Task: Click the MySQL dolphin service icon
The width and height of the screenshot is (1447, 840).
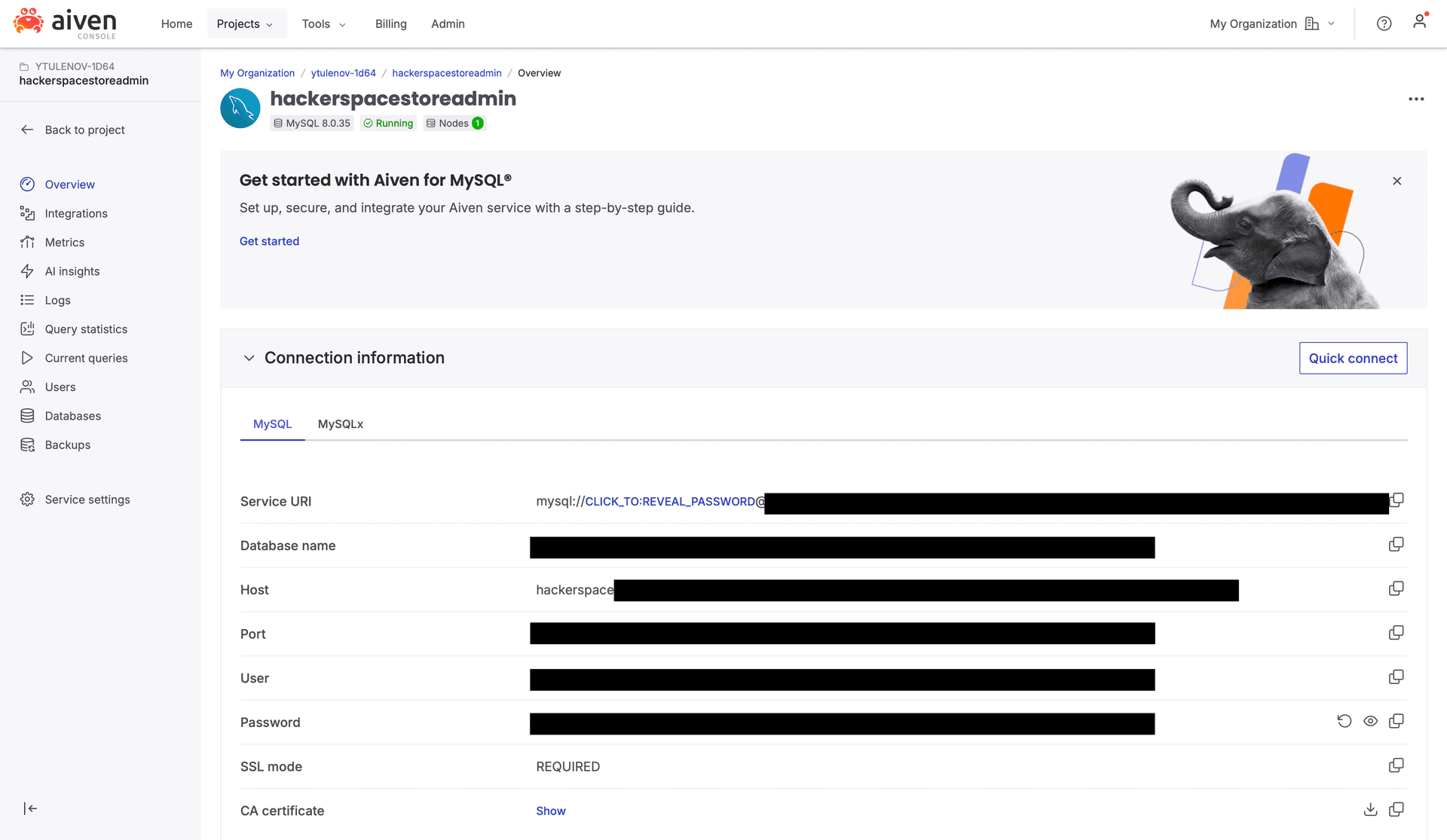Action: [240, 108]
